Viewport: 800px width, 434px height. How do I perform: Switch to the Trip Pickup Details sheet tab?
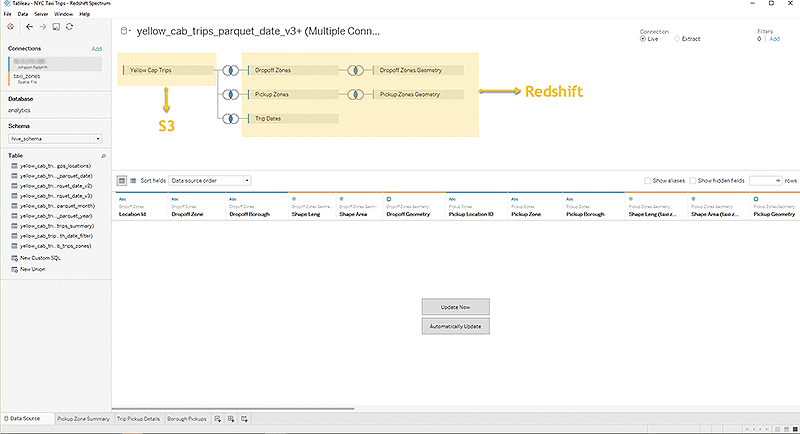click(138, 419)
